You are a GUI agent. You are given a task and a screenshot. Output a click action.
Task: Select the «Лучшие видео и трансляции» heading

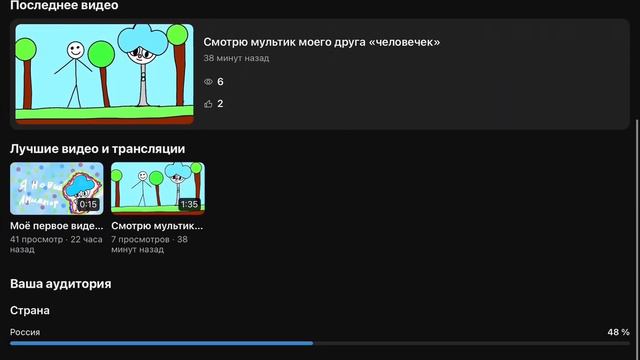point(98,149)
